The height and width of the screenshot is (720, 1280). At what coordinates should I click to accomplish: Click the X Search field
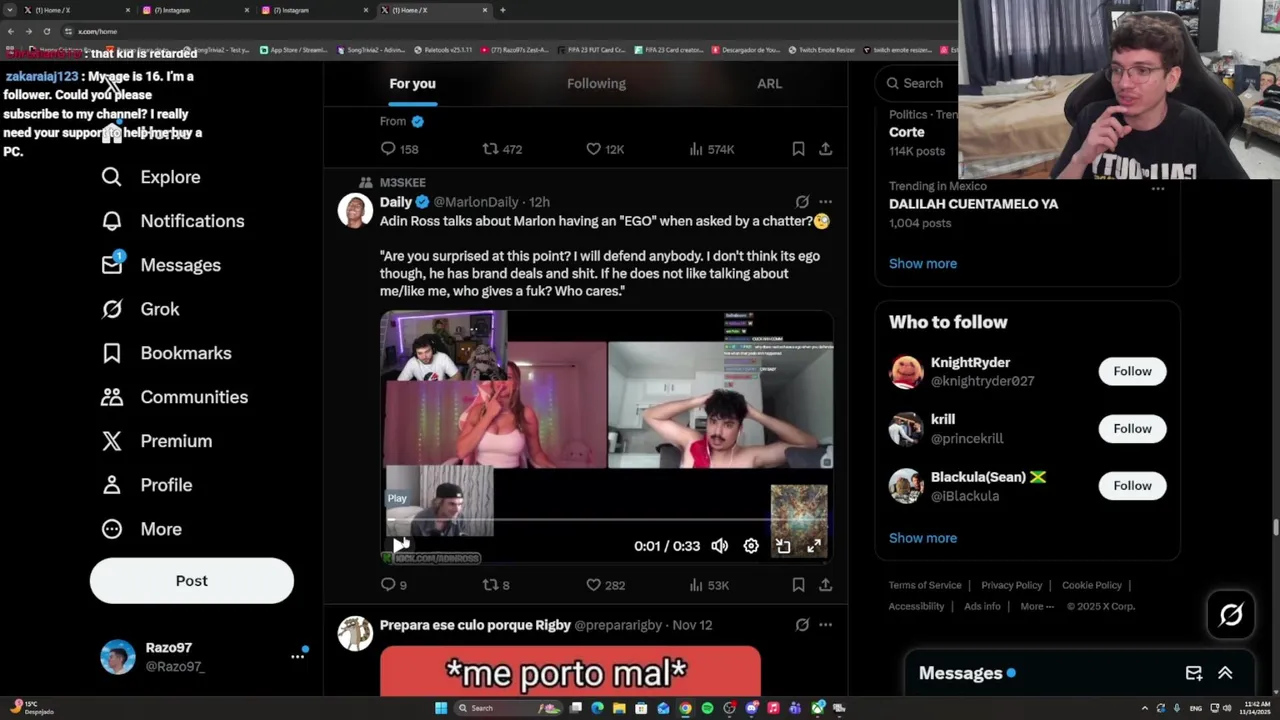click(916, 83)
